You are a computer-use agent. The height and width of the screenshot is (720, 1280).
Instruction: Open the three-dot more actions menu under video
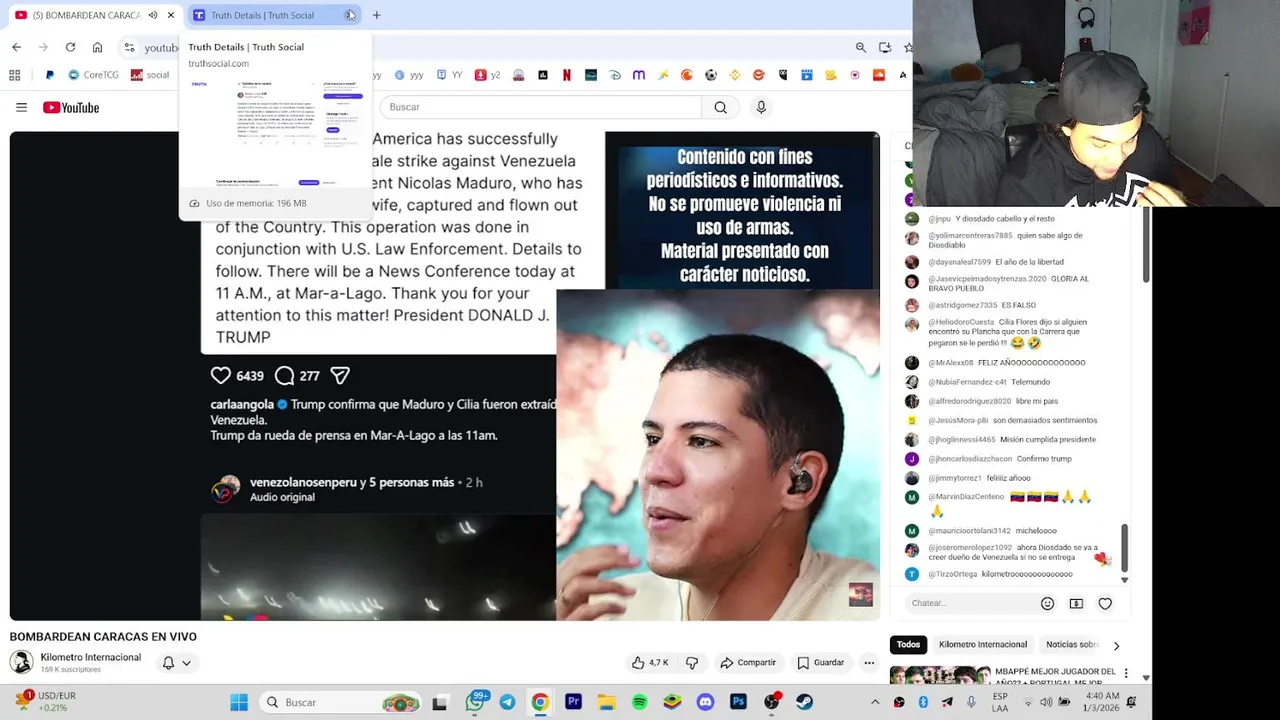click(869, 662)
